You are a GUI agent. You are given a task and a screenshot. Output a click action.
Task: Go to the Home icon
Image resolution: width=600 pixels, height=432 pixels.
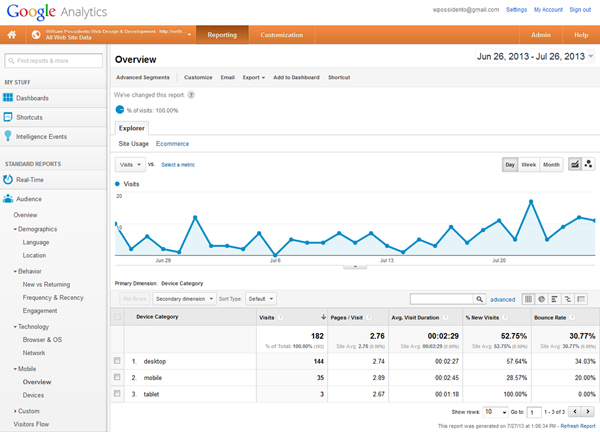tap(12, 35)
